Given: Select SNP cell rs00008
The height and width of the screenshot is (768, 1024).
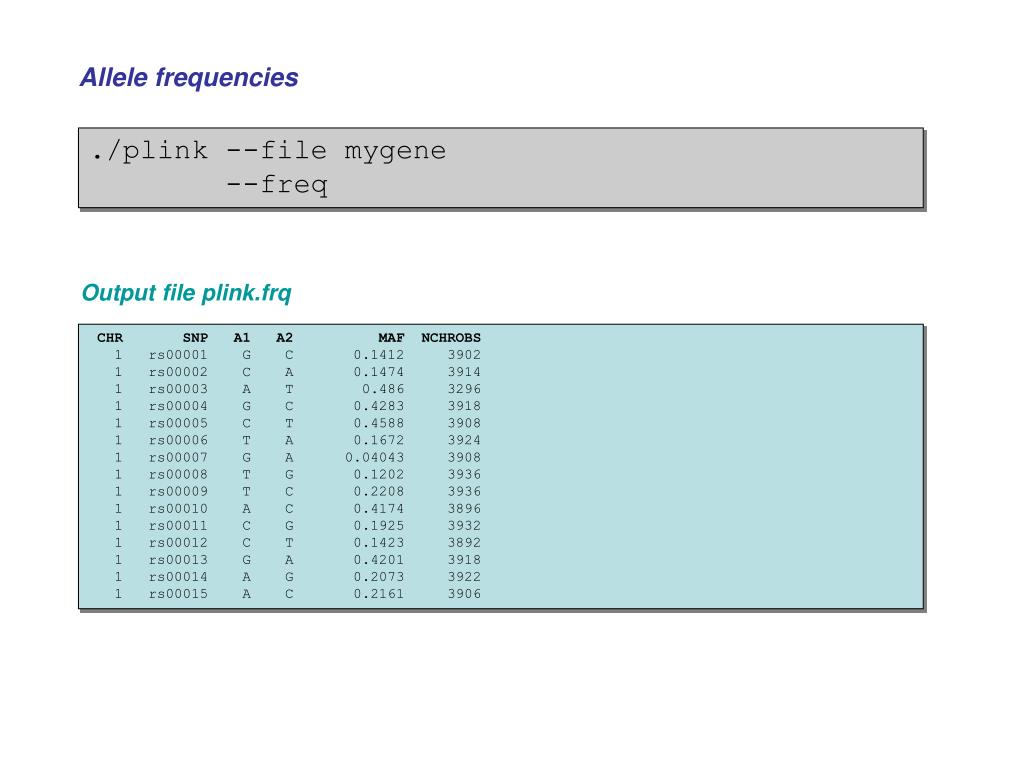Looking at the screenshot, I should tap(178, 474).
